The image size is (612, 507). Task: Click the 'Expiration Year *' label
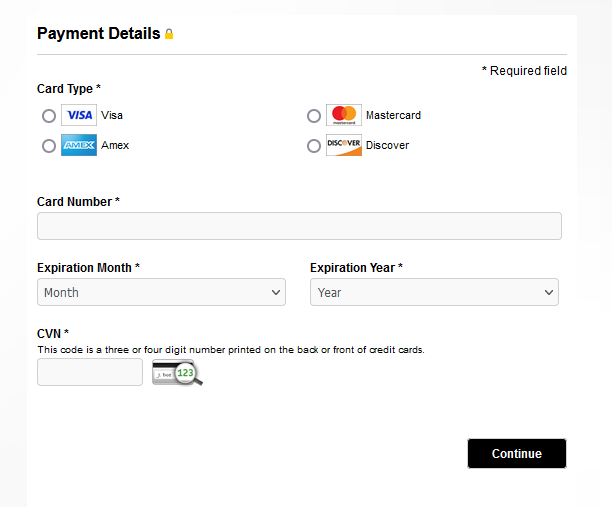(x=356, y=268)
